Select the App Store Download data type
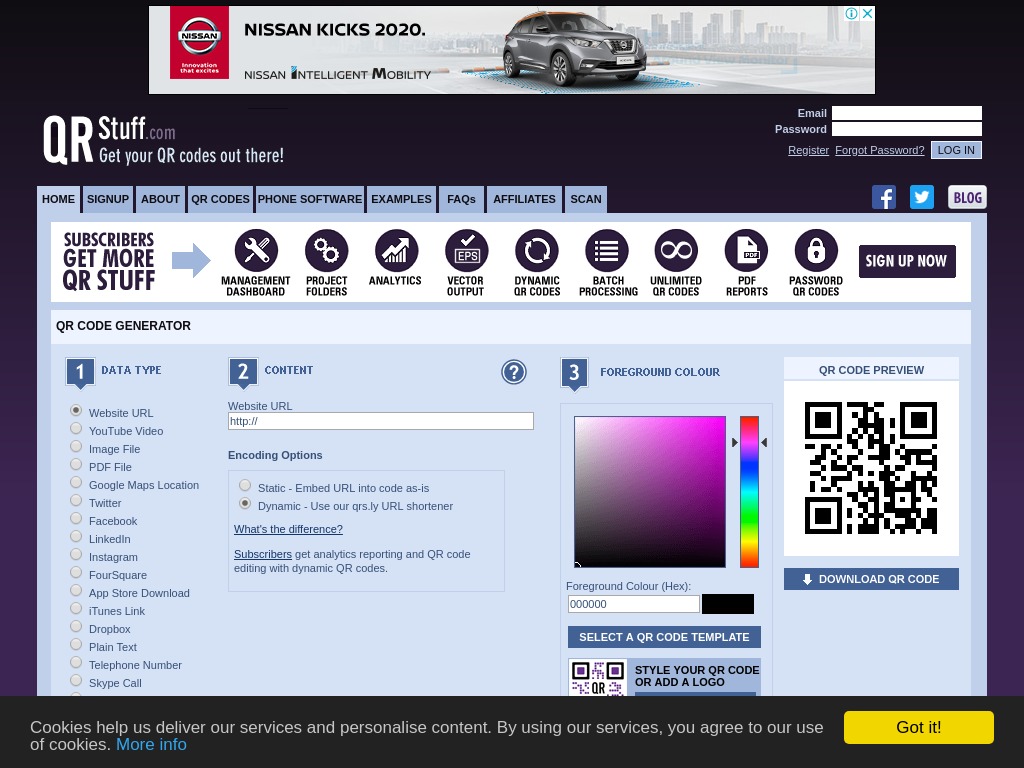This screenshot has height=768, width=1024. pyautogui.click(x=76, y=591)
